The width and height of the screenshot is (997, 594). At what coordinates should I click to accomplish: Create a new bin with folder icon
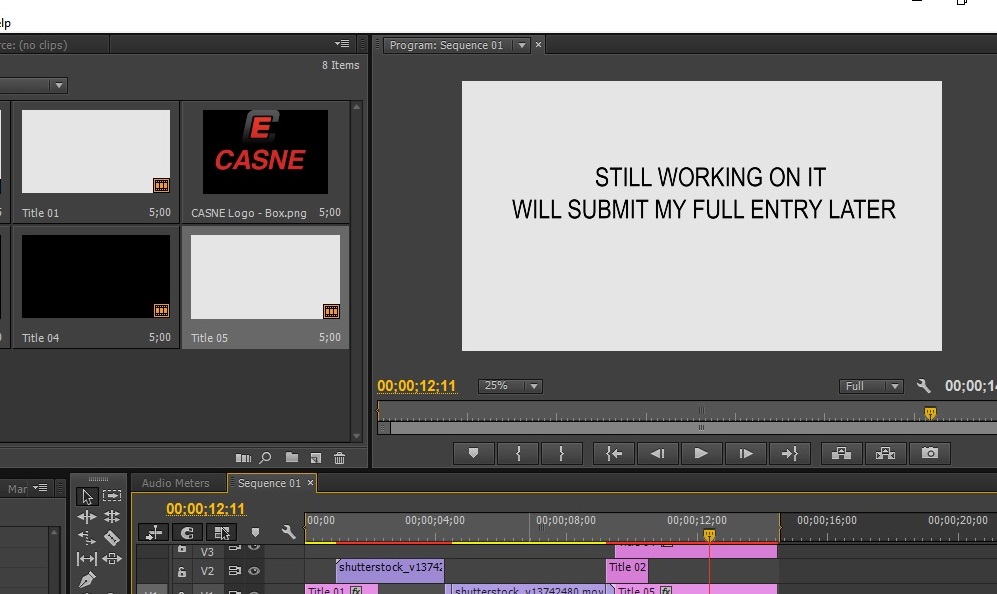coord(292,457)
